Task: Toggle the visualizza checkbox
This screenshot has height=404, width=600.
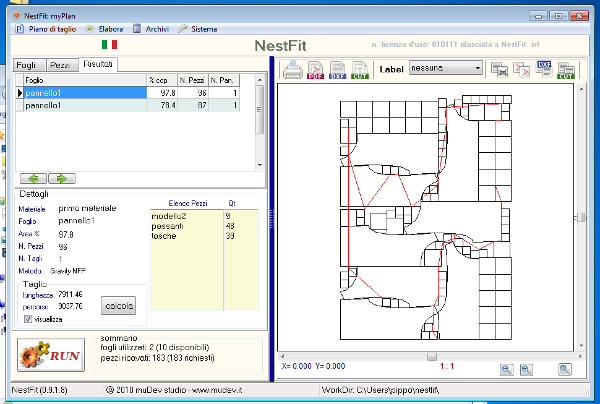Action: tap(28, 319)
